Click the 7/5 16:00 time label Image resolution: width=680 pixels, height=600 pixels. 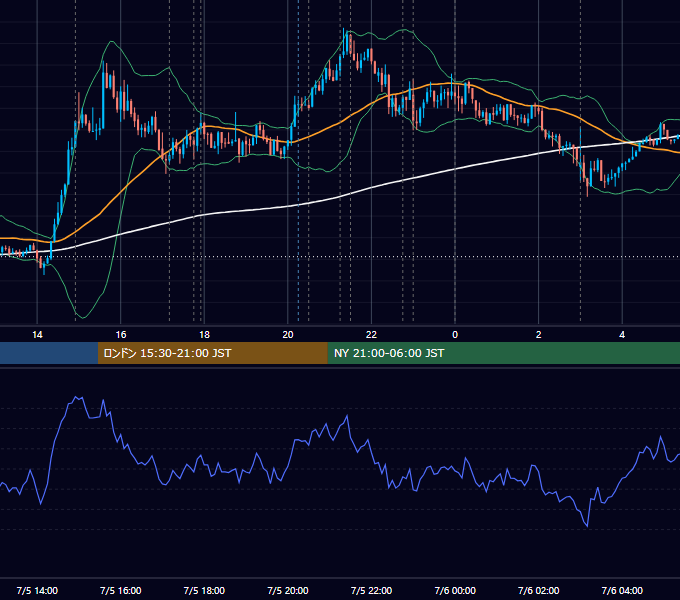(x=121, y=590)
